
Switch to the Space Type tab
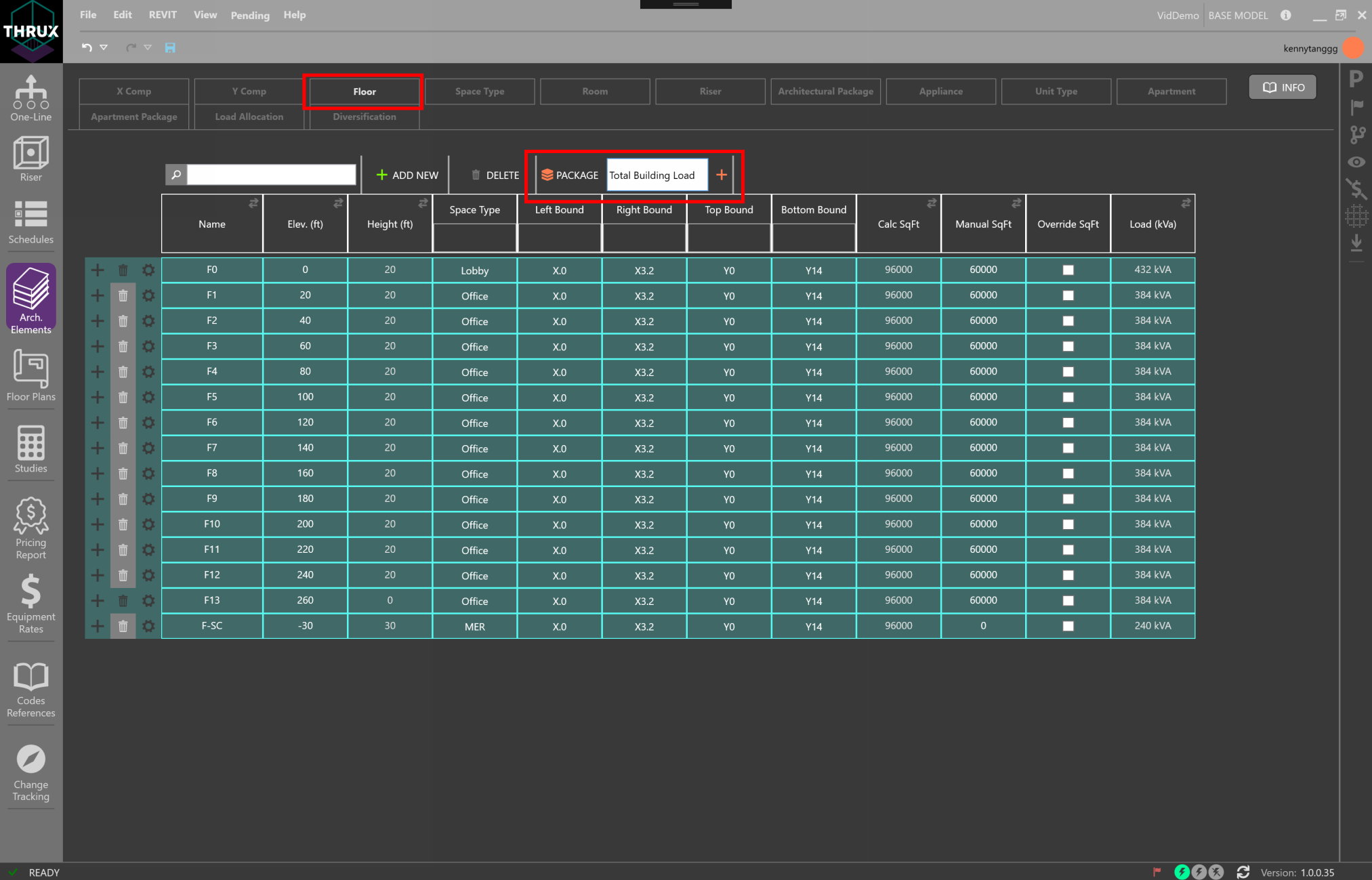pyautogui.click(x=480, y=91)
